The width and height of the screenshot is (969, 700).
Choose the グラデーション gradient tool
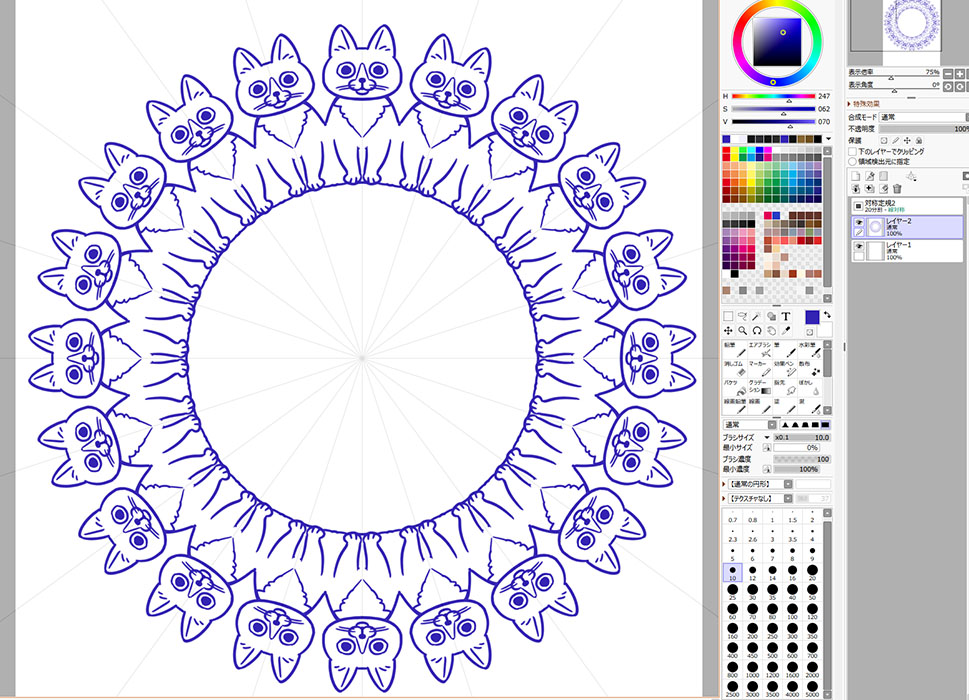(760, 387)
